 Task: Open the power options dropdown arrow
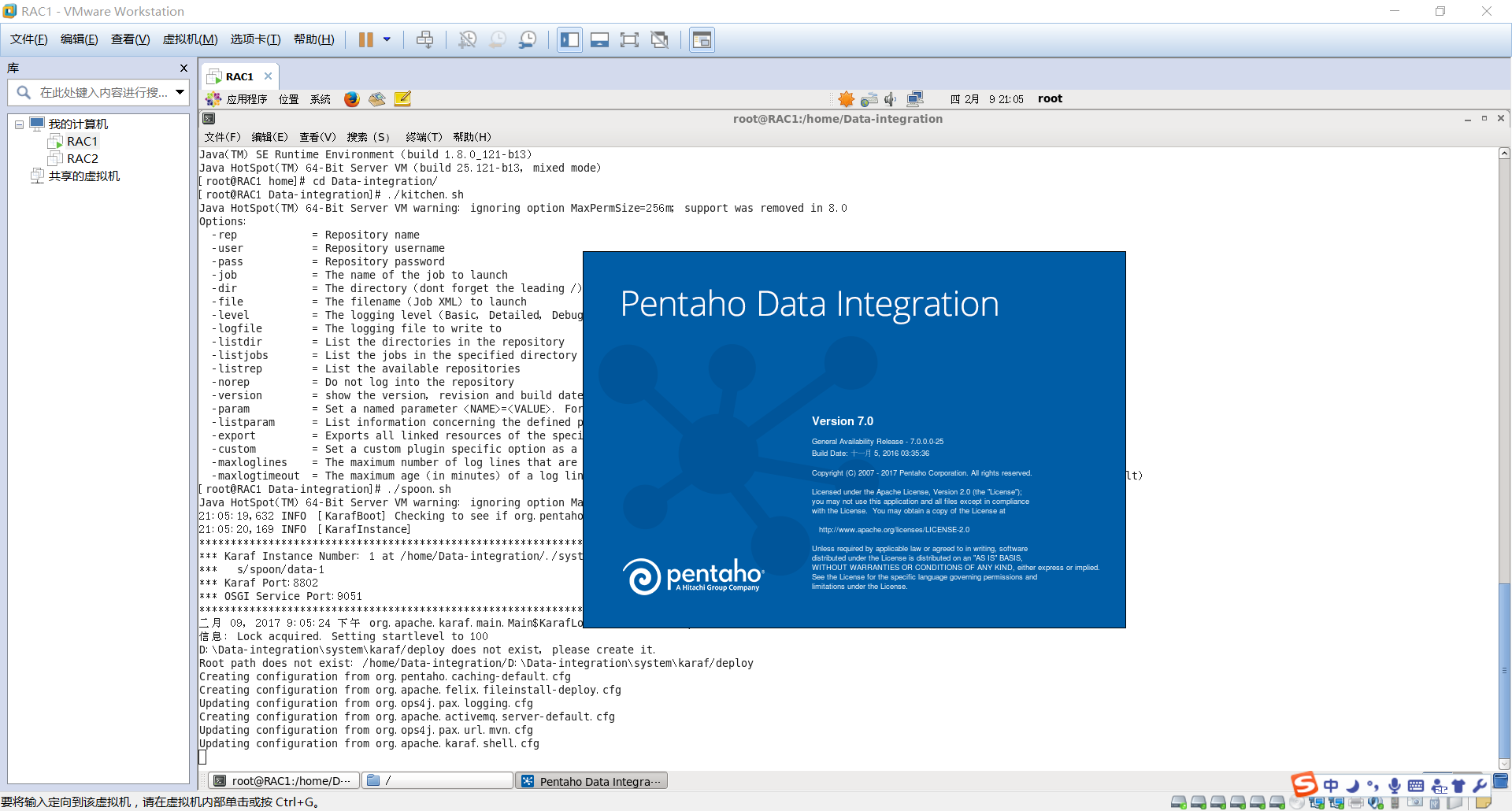click(x=387, y=40)
